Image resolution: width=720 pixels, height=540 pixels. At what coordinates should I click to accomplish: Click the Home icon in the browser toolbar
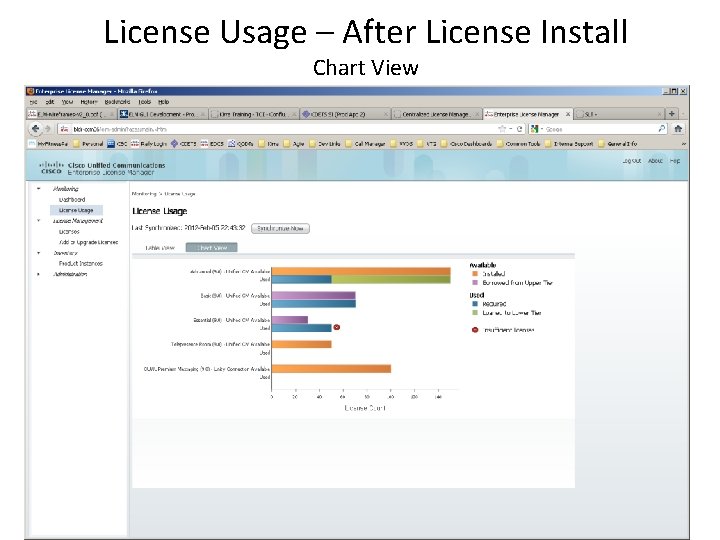click(678, 129)
